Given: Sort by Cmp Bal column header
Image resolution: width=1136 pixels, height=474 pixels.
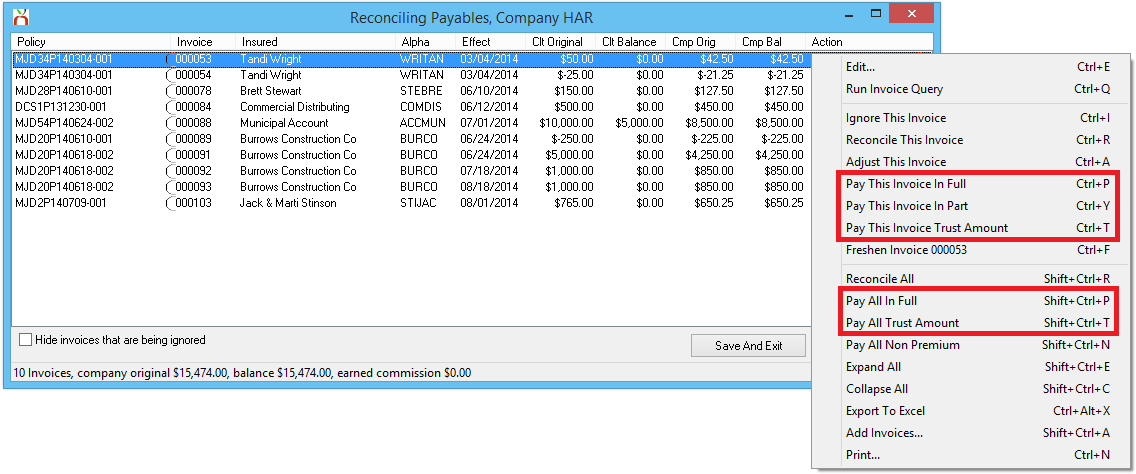Looking at the screenshot, I should click(770, 42).
